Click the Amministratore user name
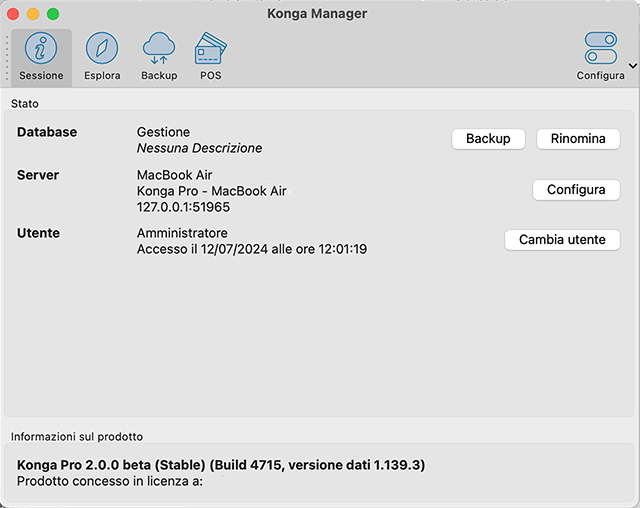The image size is (640, 508). [x=182, y=233]
